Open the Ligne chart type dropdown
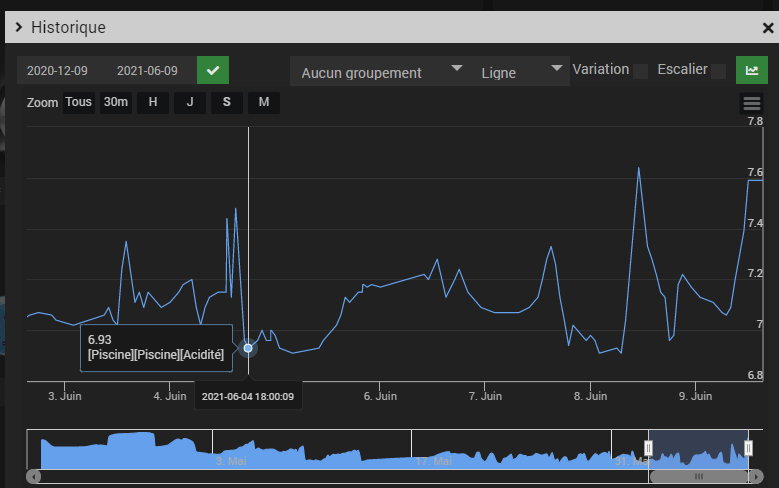This screenshot has height=488, width=779. (520, 71)
